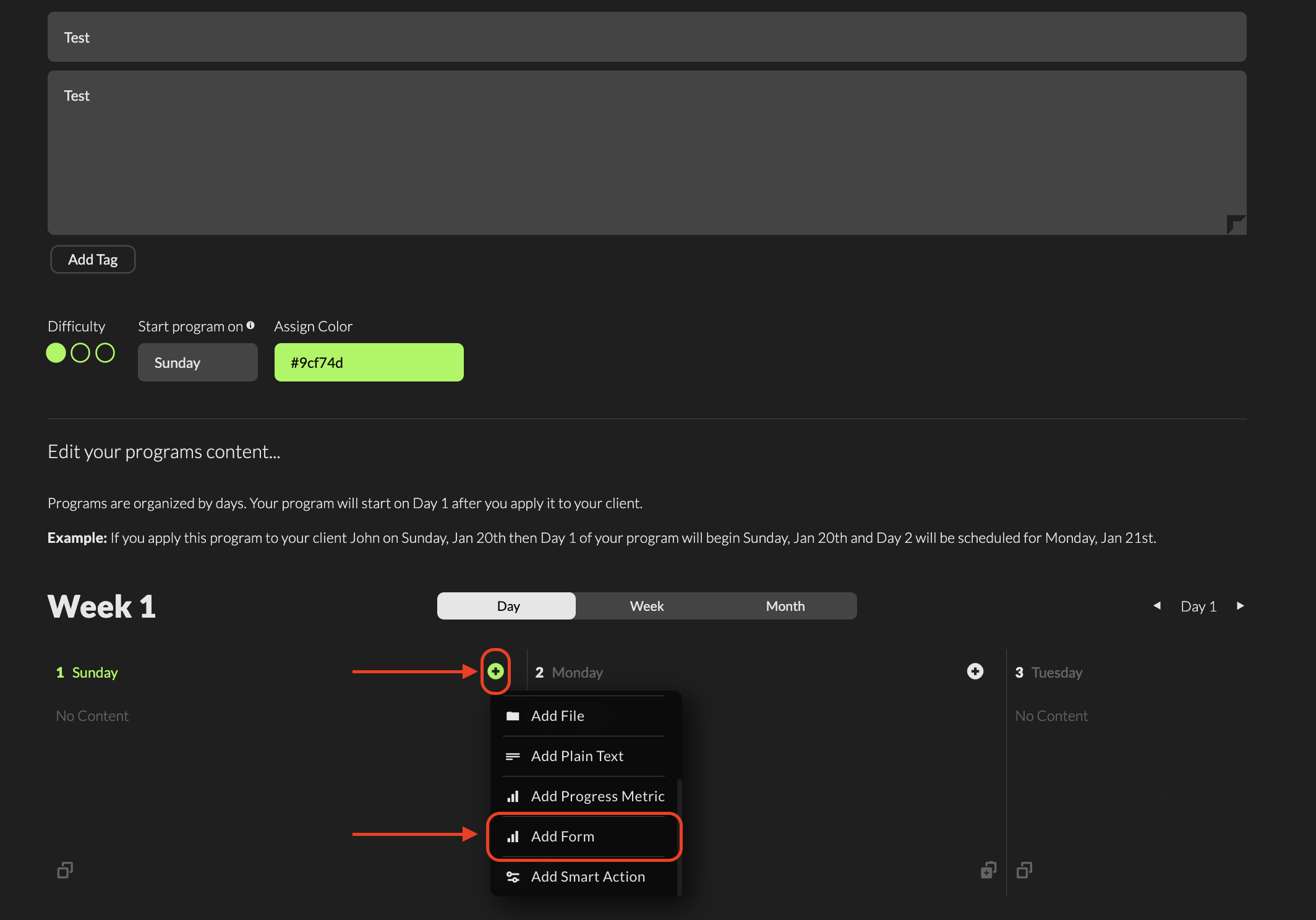Click info icon beside Start program on
1316x920 pixels.
[250, 325]
